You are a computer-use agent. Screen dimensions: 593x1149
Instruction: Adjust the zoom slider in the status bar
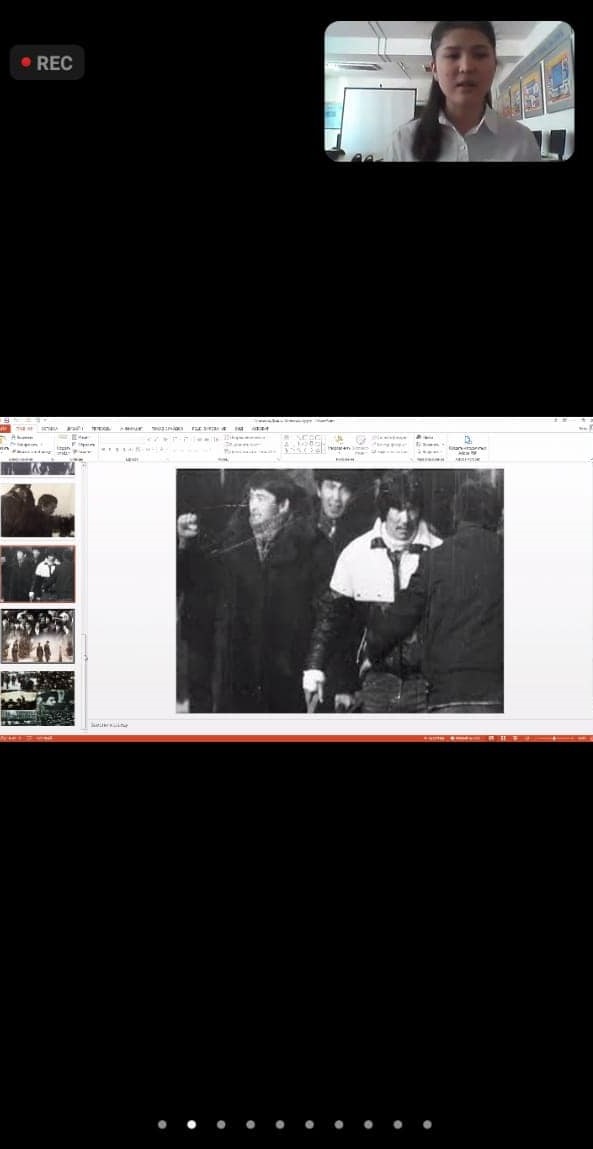555,738
